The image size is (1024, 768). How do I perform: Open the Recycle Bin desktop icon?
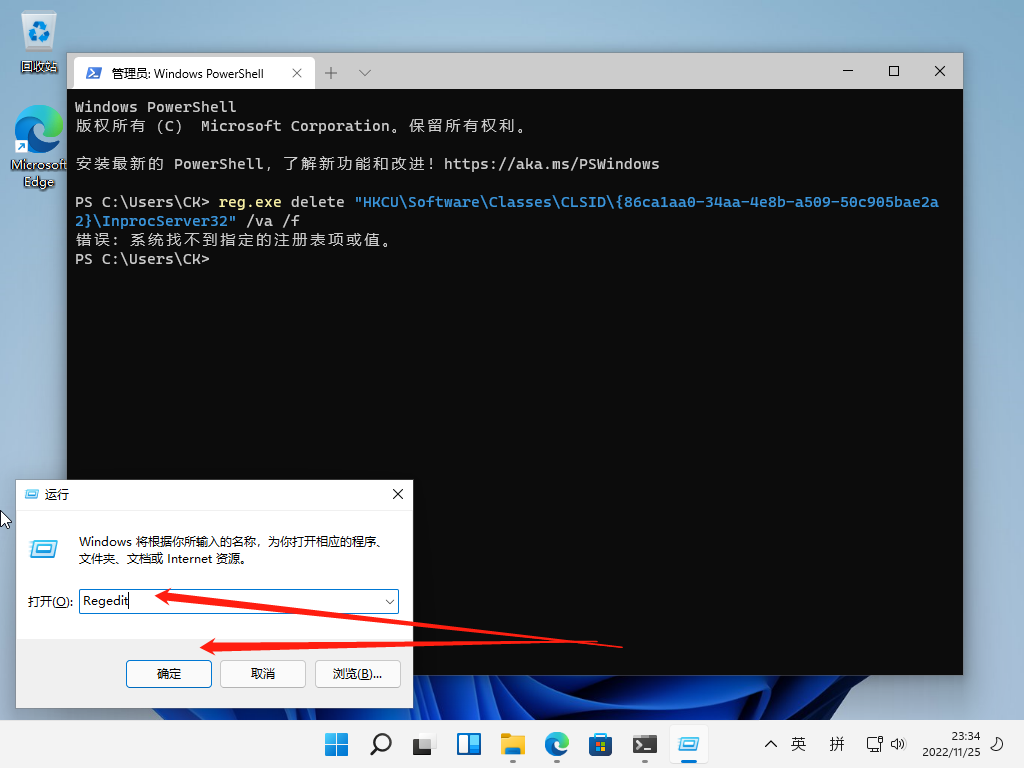[39, 40]
